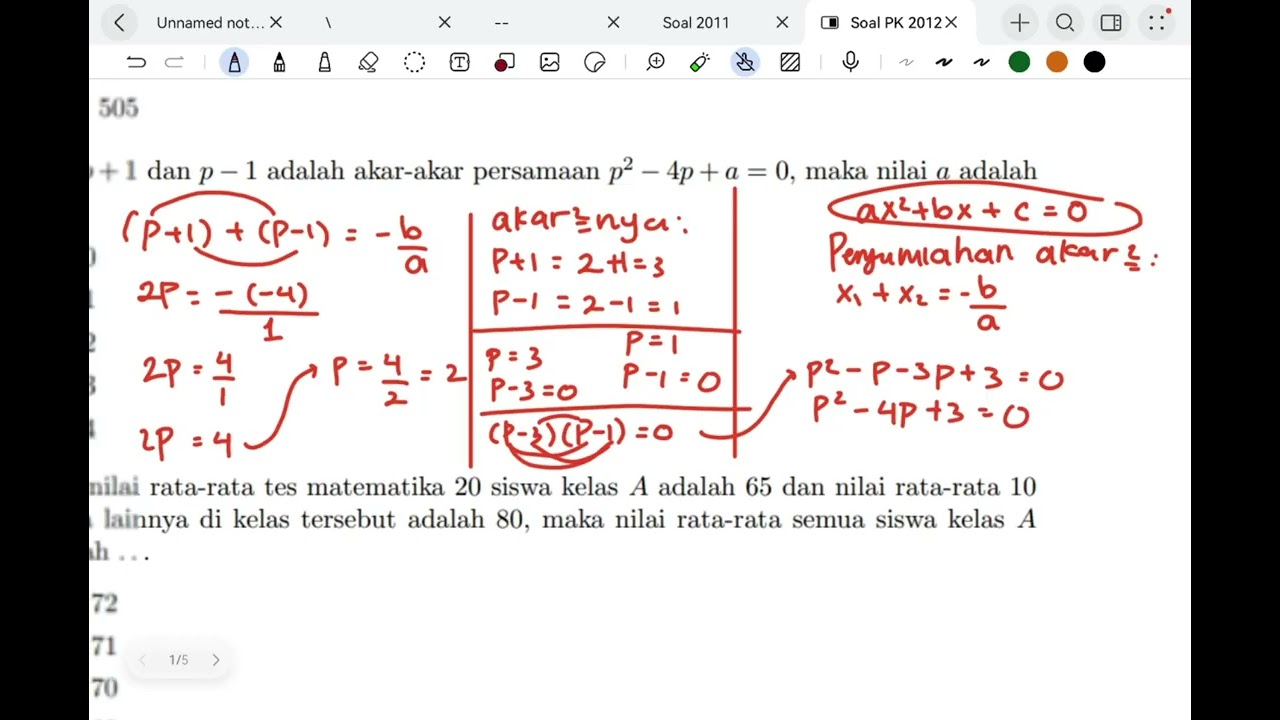
Task: Activate the laser pointer tool
Action: click(x=700, y=62)
